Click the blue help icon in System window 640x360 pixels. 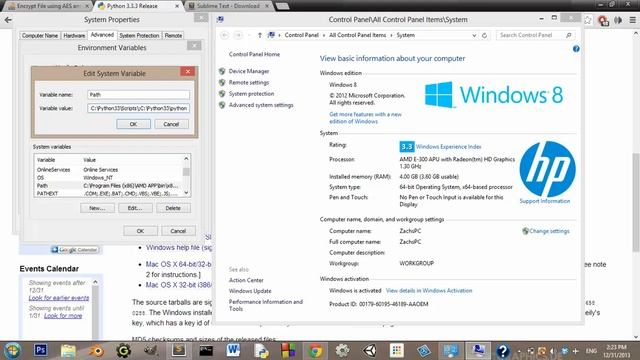pos(576,49)
